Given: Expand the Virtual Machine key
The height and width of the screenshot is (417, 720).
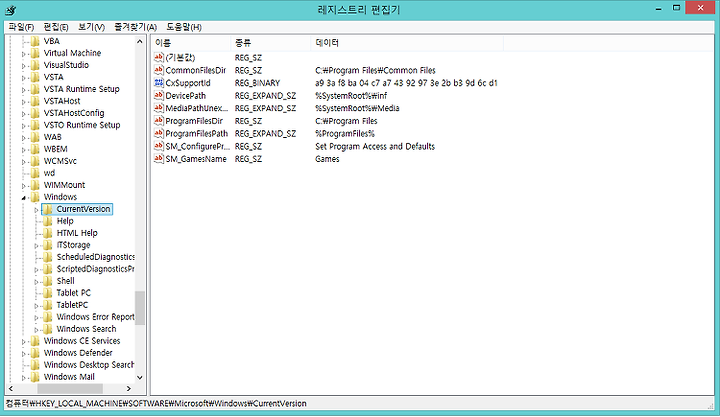Looking at the screenshot, I should pyautogui.click(x=23, y=54).
